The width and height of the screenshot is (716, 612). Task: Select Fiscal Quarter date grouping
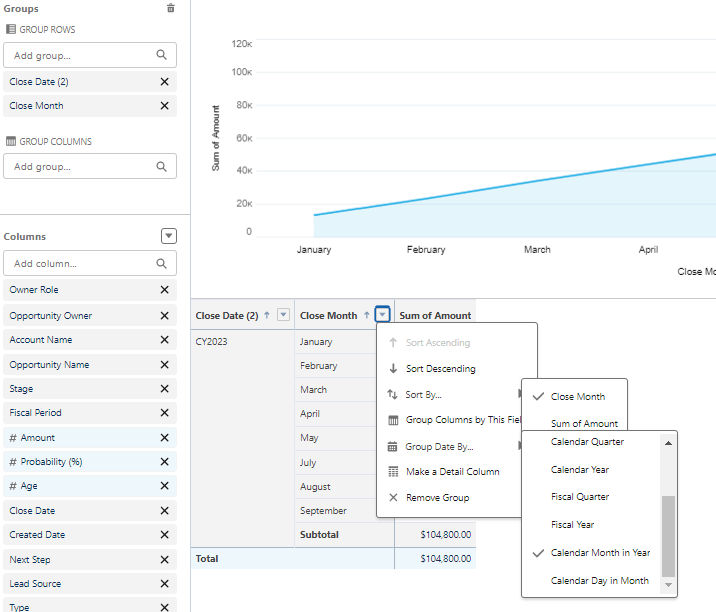pyautogui.click(x=579, y=497)
